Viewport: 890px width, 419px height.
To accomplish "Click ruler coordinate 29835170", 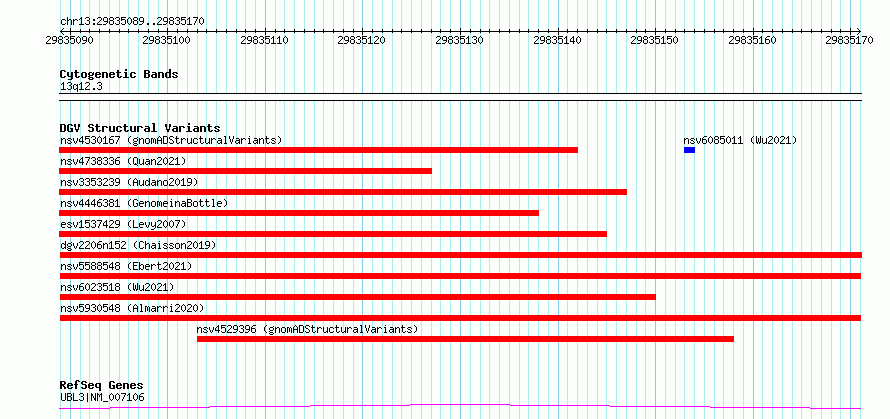I will click(x=850, y=40).
